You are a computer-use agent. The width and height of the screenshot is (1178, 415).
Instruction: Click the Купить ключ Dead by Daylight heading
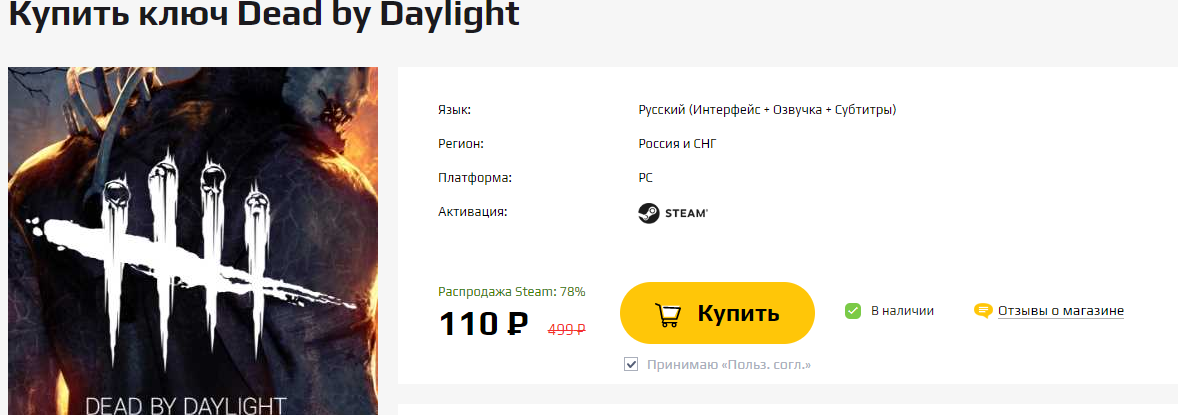click(264, 13)
